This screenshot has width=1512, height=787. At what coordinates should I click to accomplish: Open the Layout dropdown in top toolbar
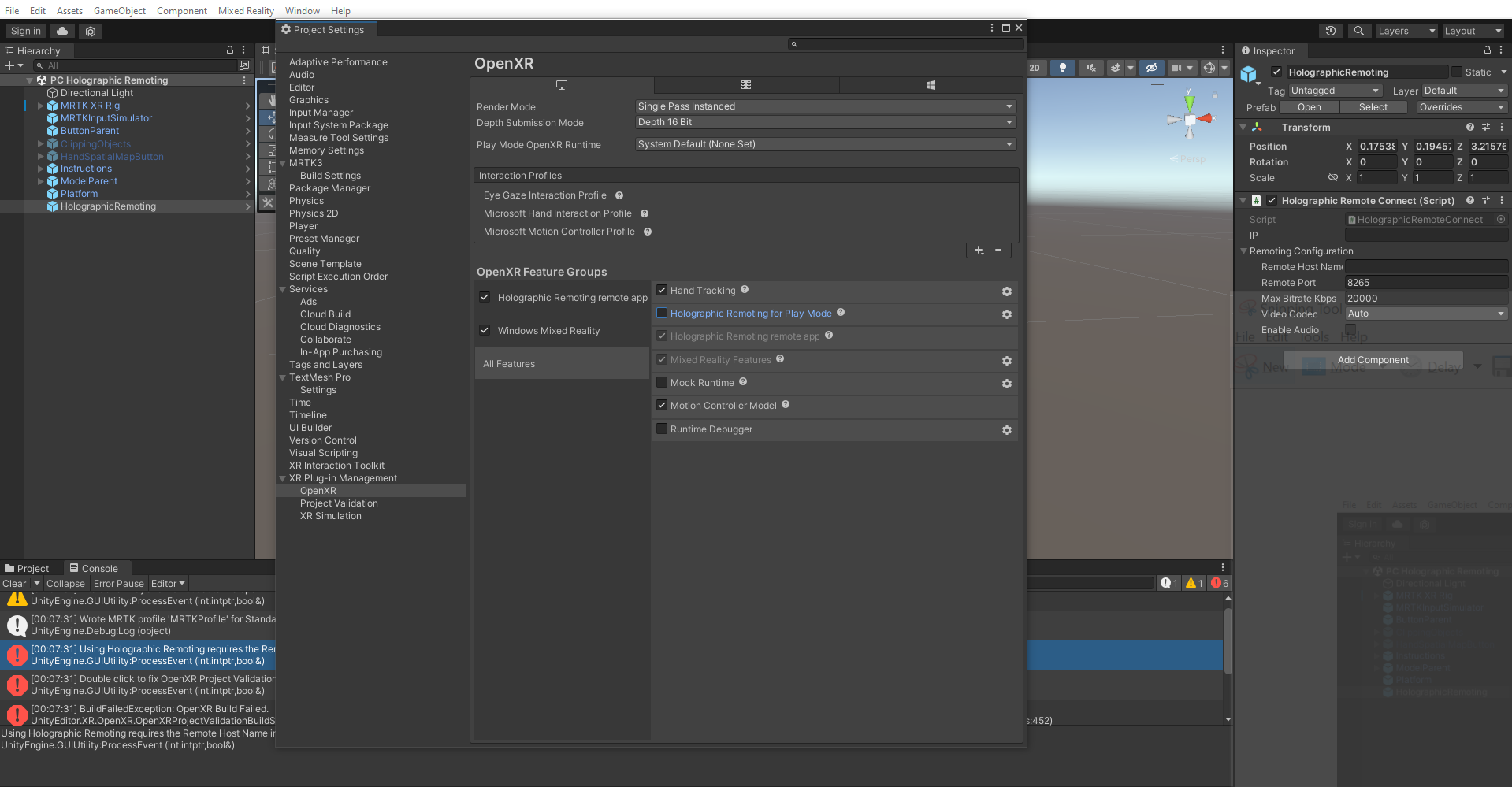pos(1473,31)
